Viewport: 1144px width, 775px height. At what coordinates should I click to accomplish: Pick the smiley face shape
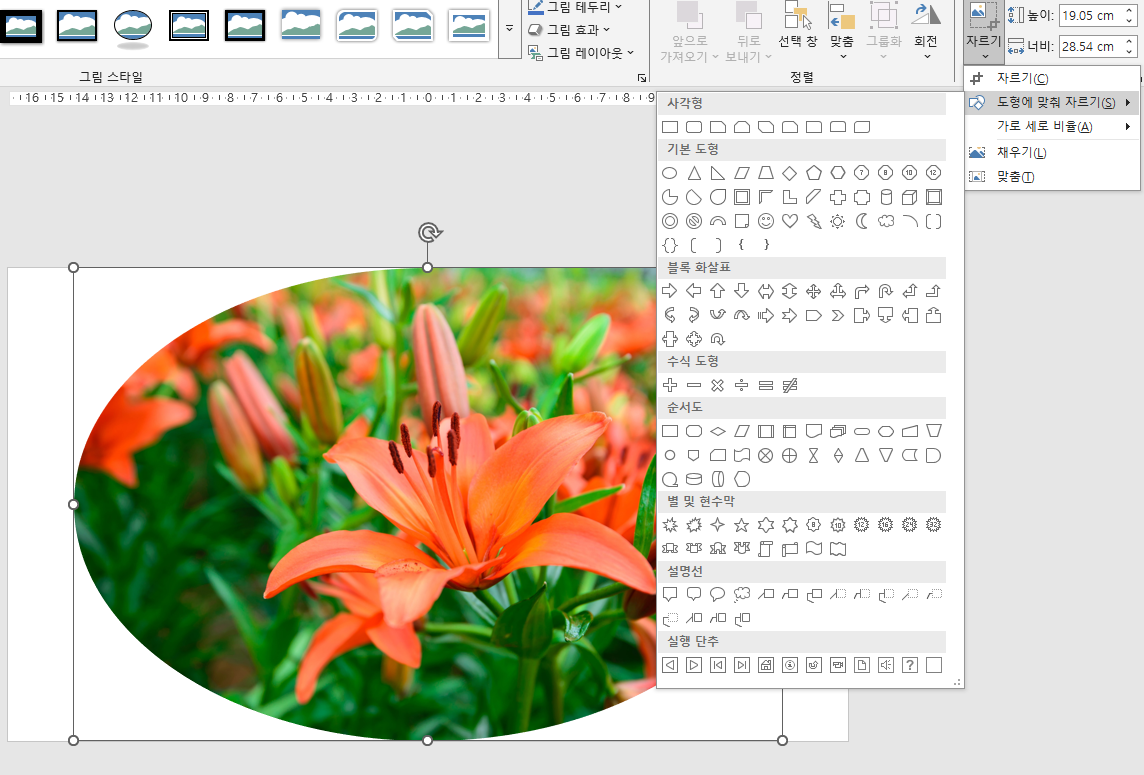pos(765,221)
